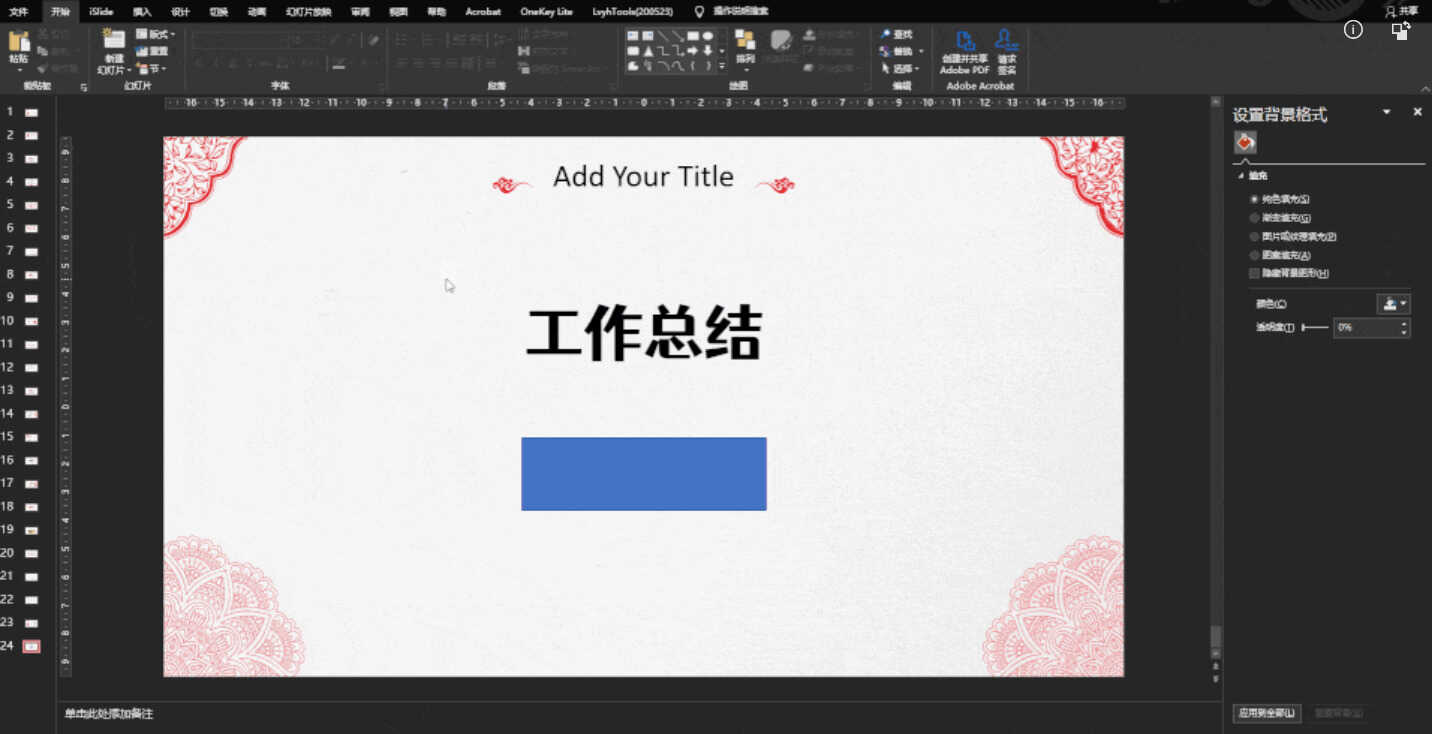1432x734 pixels.
Task: Click the Add Your Title text
Action: click(x=643, y=177)
